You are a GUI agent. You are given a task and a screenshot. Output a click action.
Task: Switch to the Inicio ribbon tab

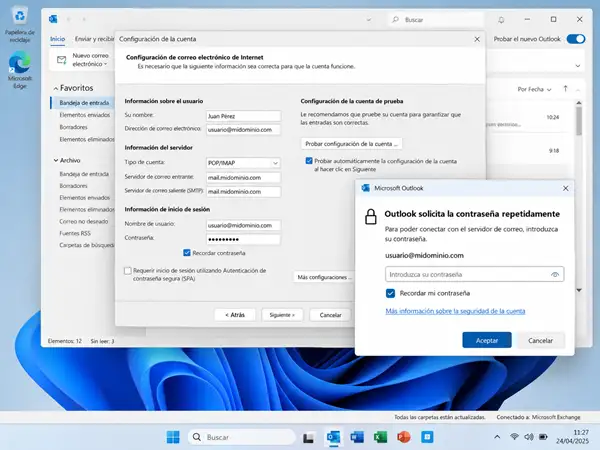[x=57, y=39]
